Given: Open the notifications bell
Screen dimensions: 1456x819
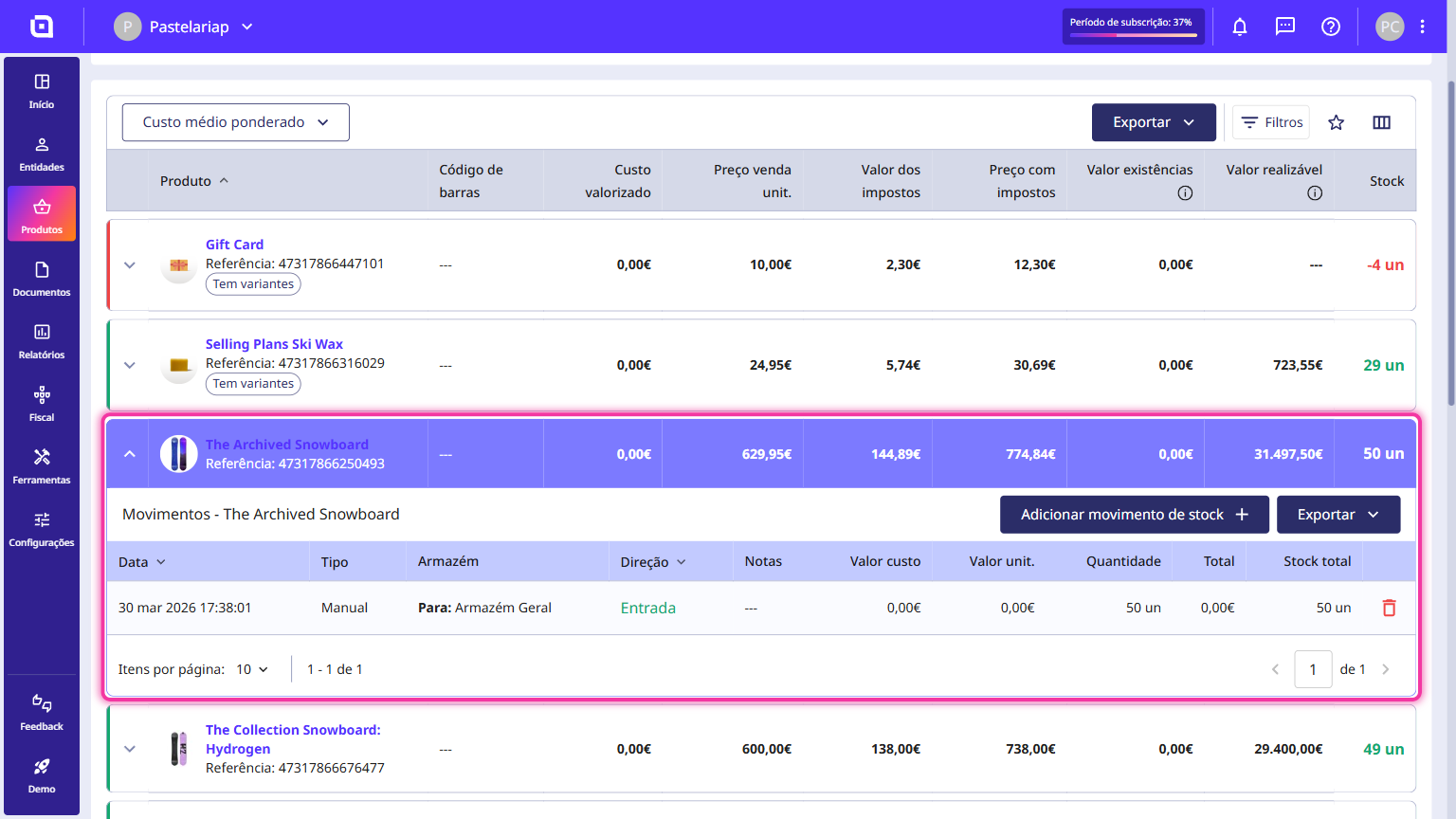Looking at the screenshot, I should [1240, 27].
